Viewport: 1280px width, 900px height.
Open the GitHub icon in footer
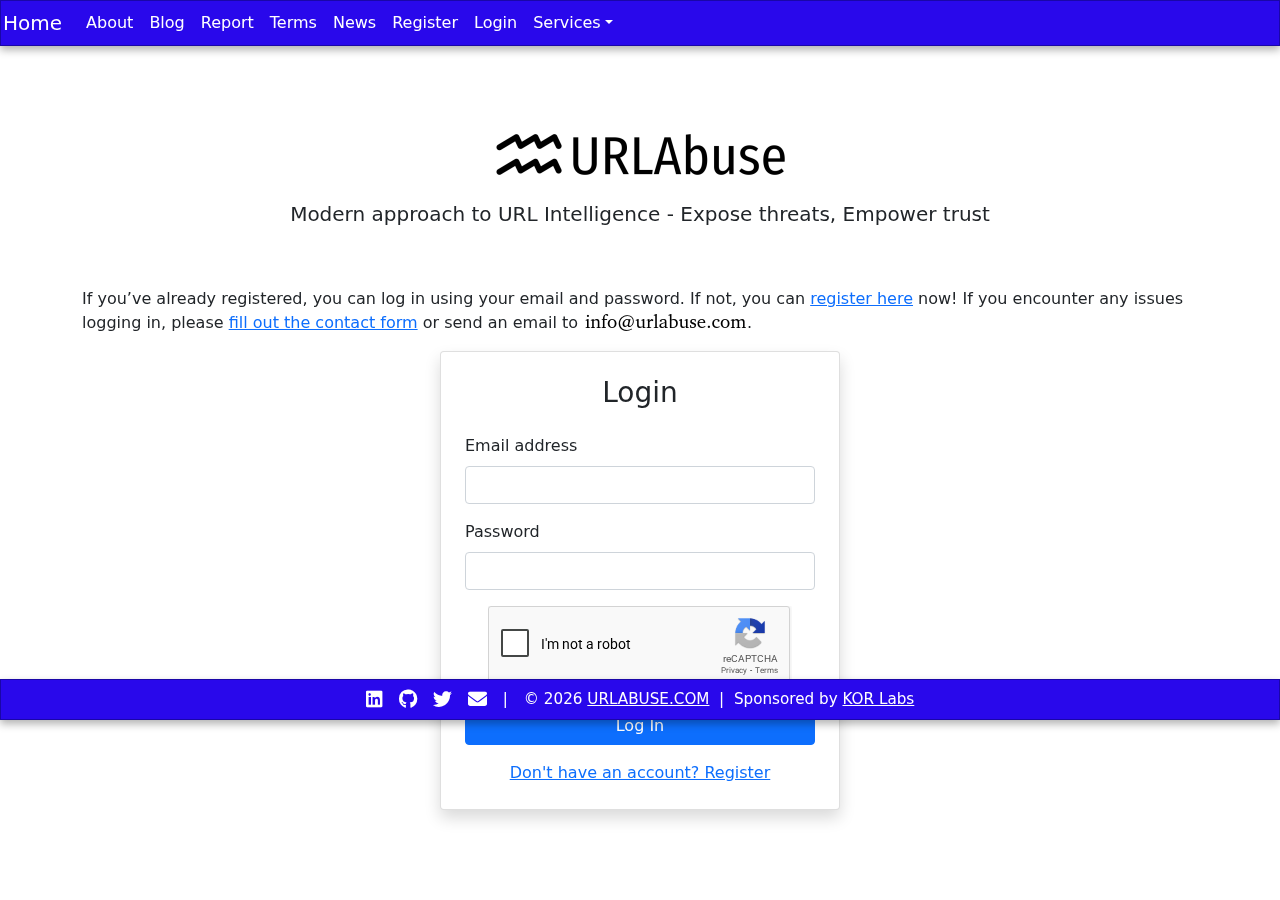(408, 699)
